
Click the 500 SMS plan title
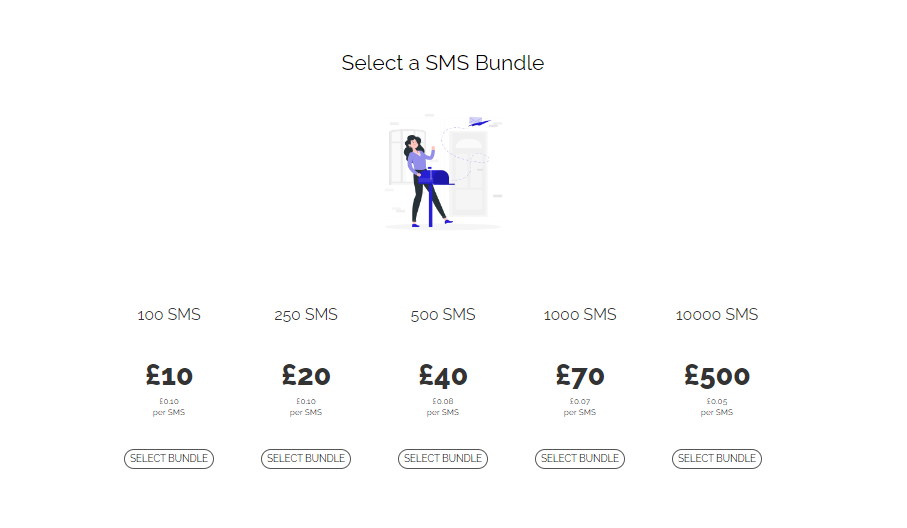point(443,315)
